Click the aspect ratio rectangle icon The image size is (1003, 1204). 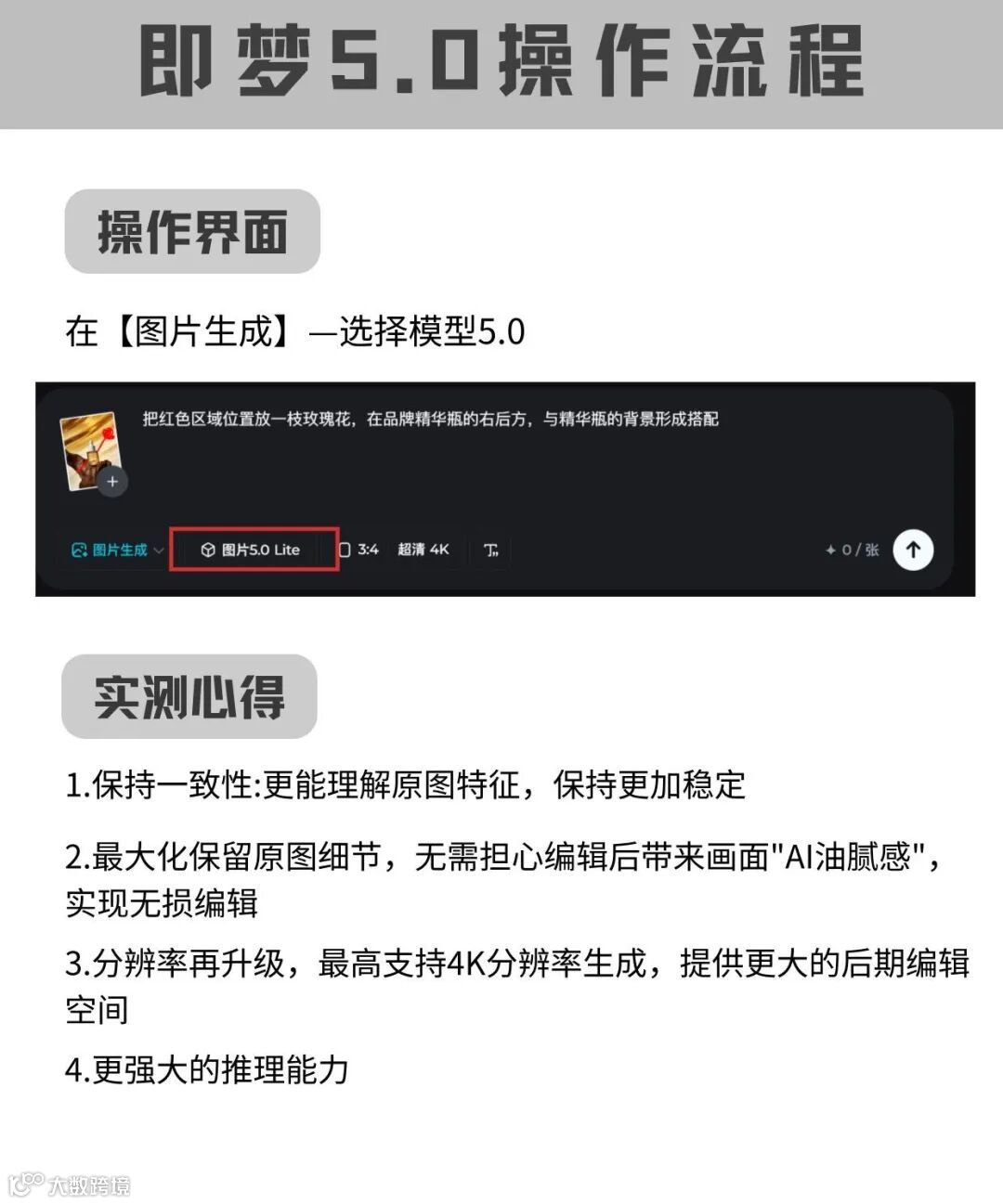click(345, 550)
